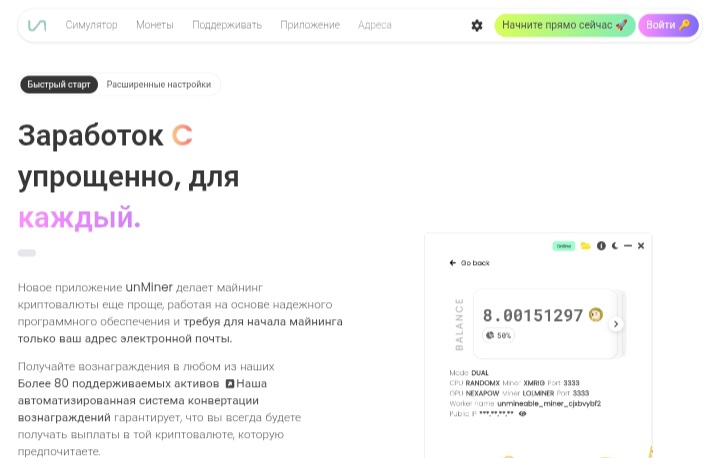Click the external link icon next to Наша
Viewport: 720px width, 458px height.
pos(230,384)
